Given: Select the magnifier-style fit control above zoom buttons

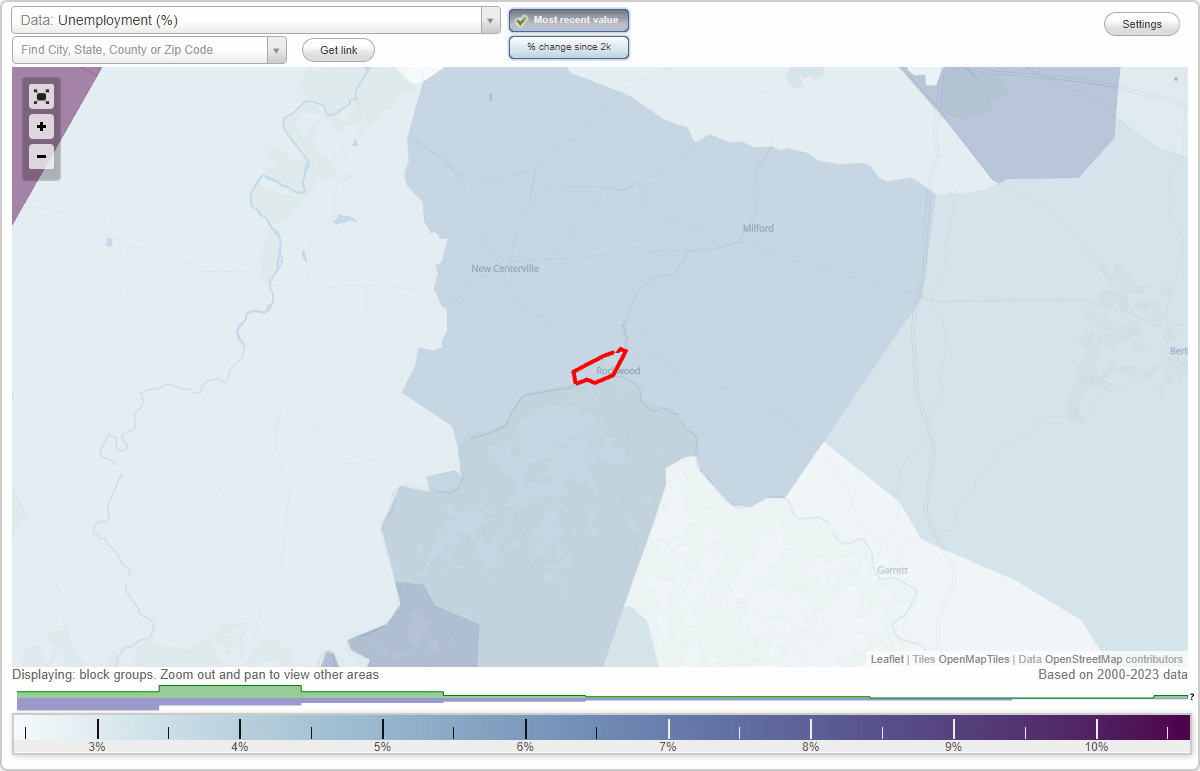Looking at the screenshot, I should coord(41,96).
